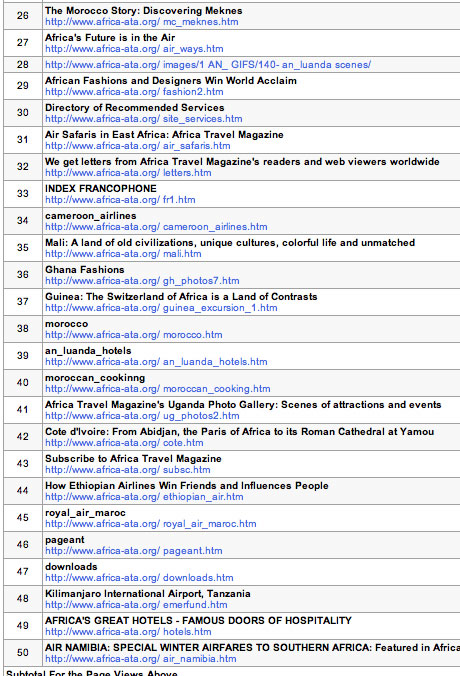Click 'Subtotal For the Page Views Above' text

92,673
